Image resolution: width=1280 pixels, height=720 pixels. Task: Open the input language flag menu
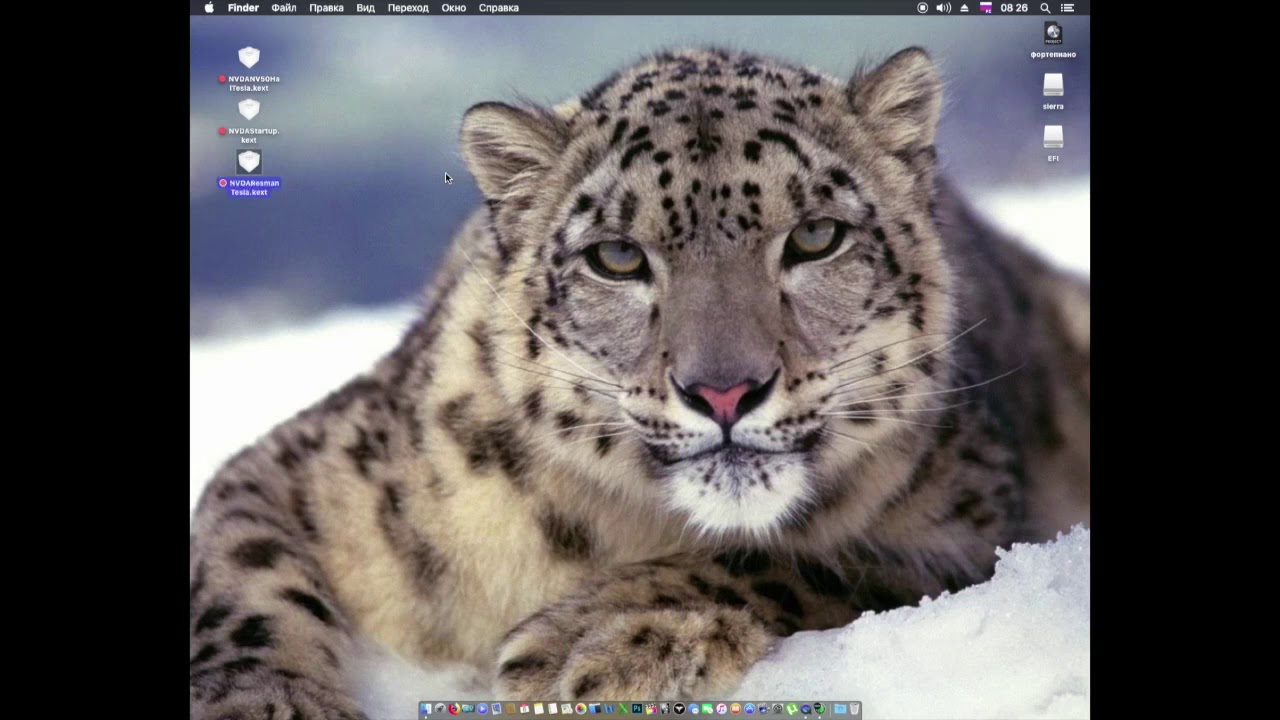pos(986,8)
